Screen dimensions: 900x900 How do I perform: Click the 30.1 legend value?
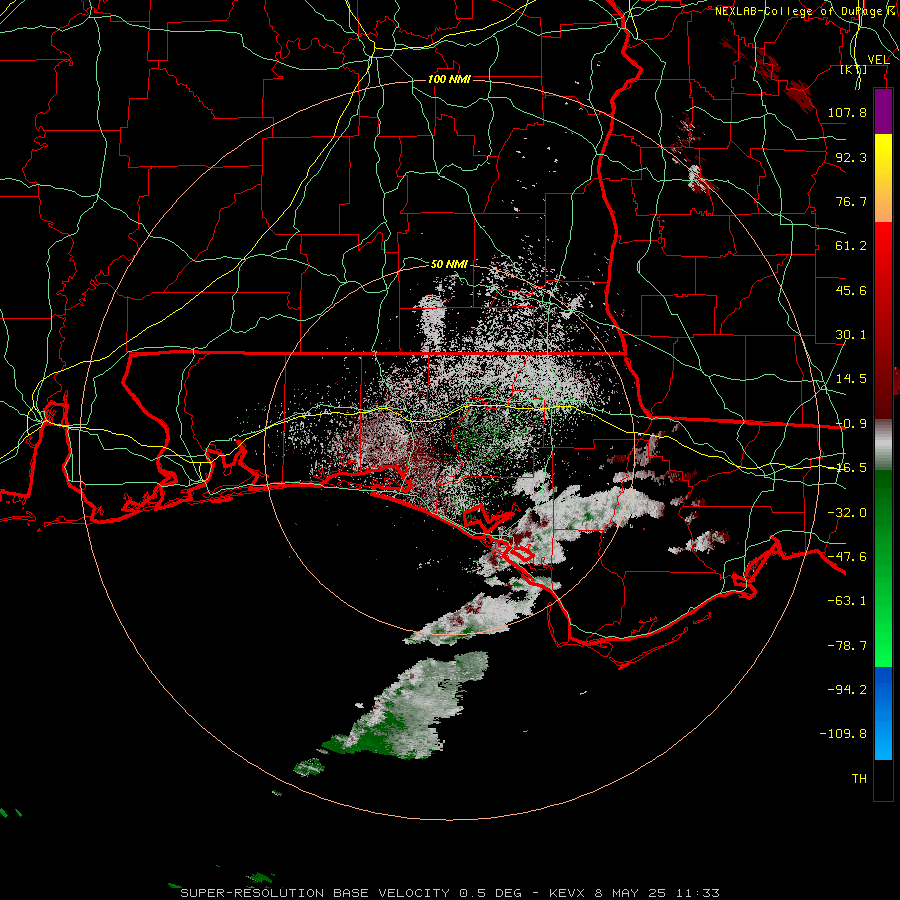pyautogui.click(x=851, y=335)
